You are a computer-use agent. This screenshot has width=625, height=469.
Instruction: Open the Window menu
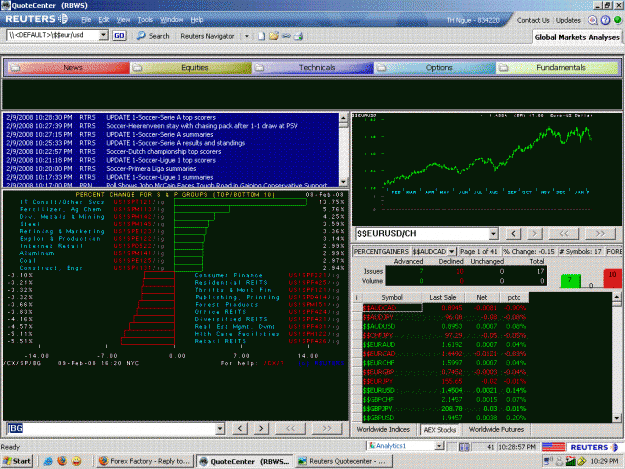[x=171, y=20]
